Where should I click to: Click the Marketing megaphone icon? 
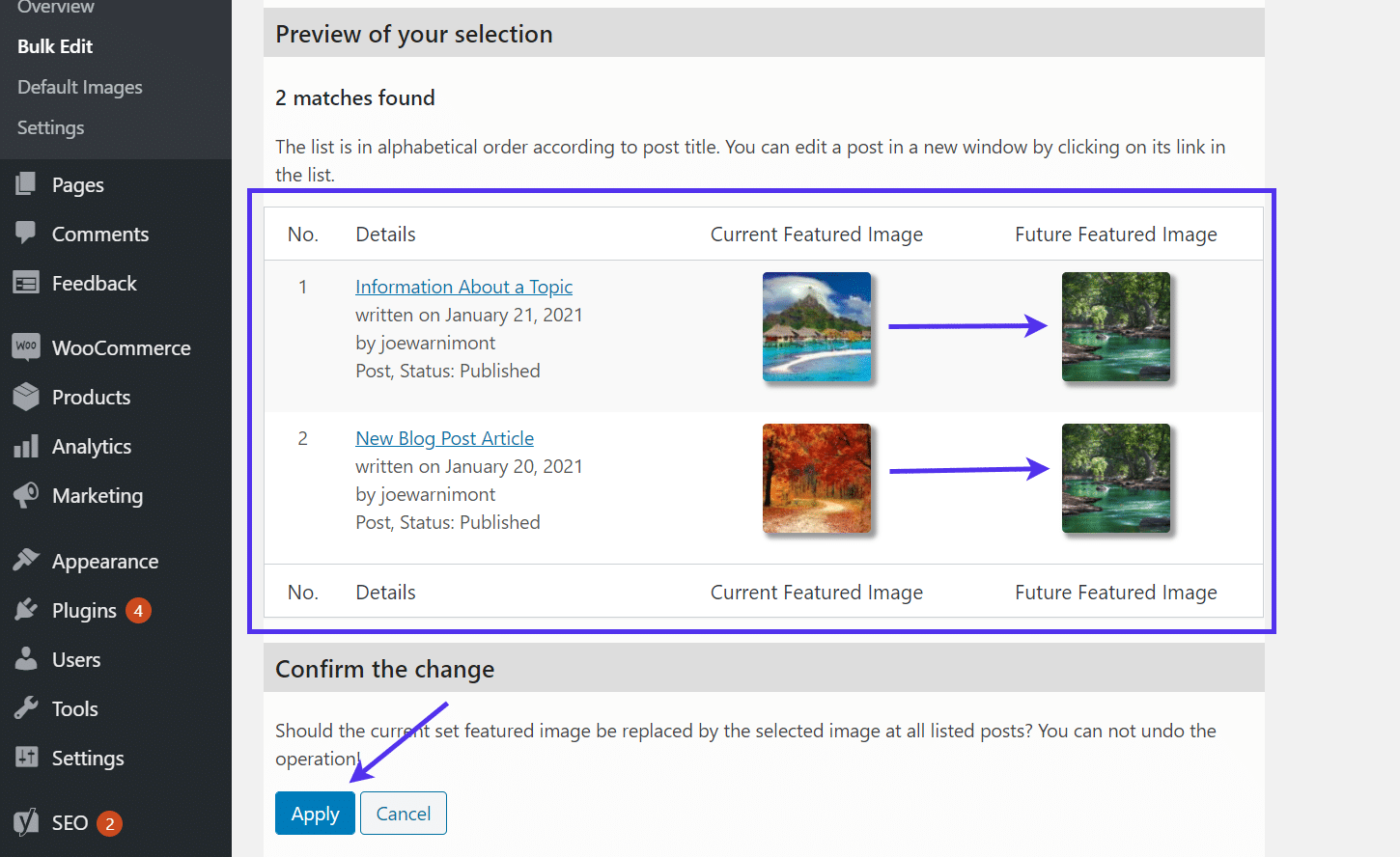tap(26, 495)
